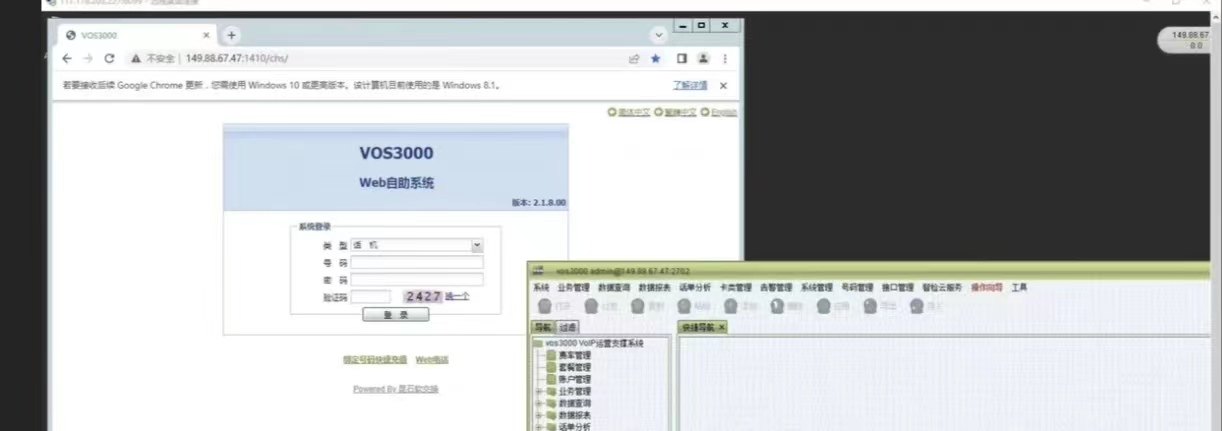Viewport: 1222px width, 431px height.
Task: Click 了解详情 link in update bar
Action: [x=690, y=86]
